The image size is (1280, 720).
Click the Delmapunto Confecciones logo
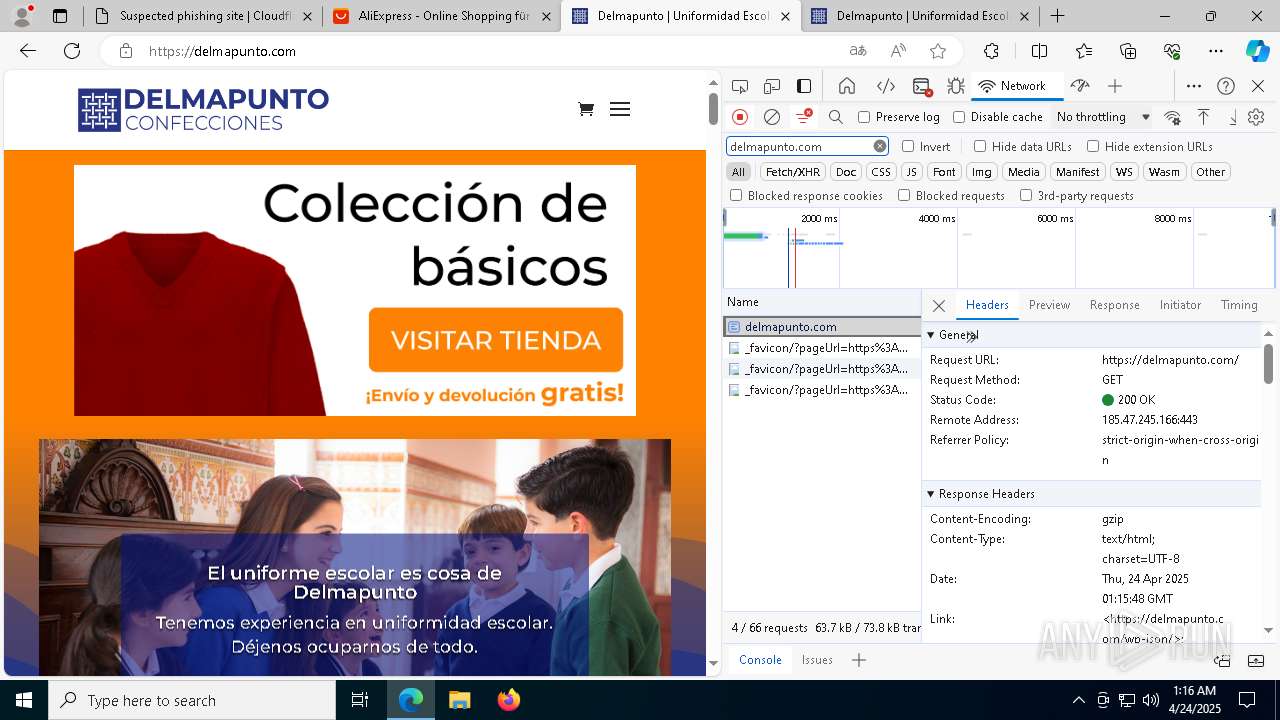203,110
